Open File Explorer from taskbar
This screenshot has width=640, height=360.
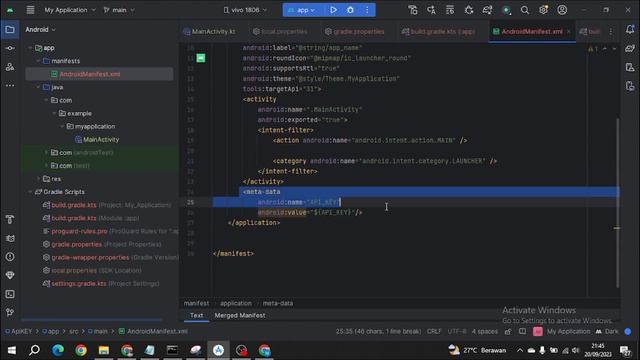[104, 350]
